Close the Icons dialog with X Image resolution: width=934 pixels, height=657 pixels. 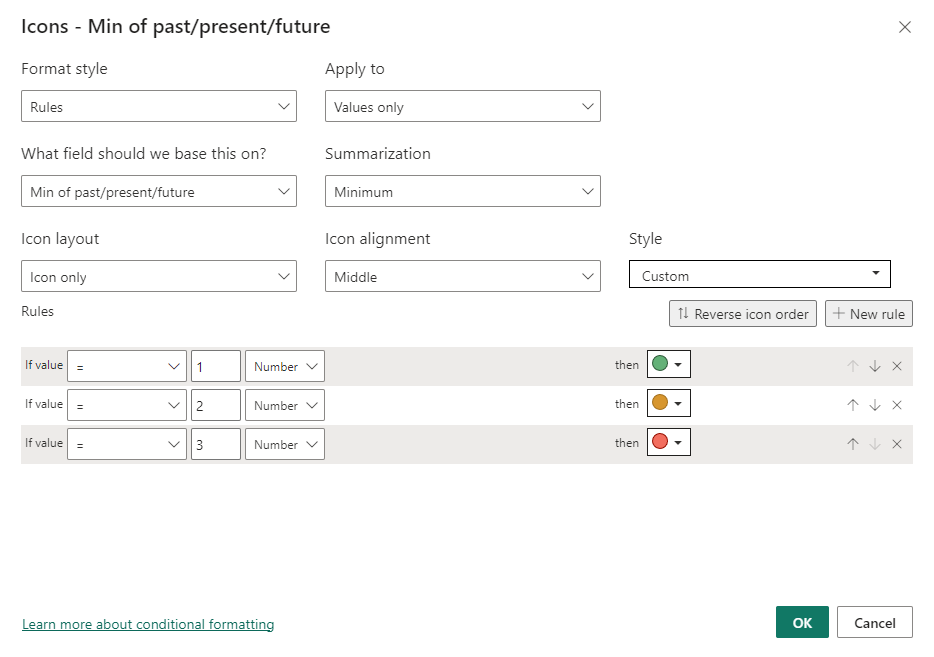click(904, 27)
